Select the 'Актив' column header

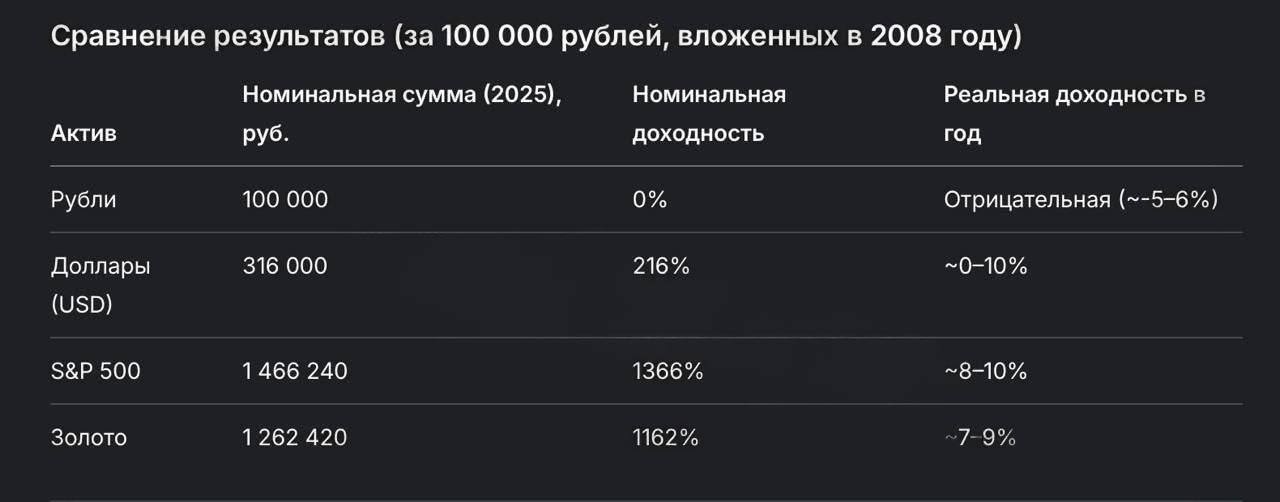coord(84,133)
